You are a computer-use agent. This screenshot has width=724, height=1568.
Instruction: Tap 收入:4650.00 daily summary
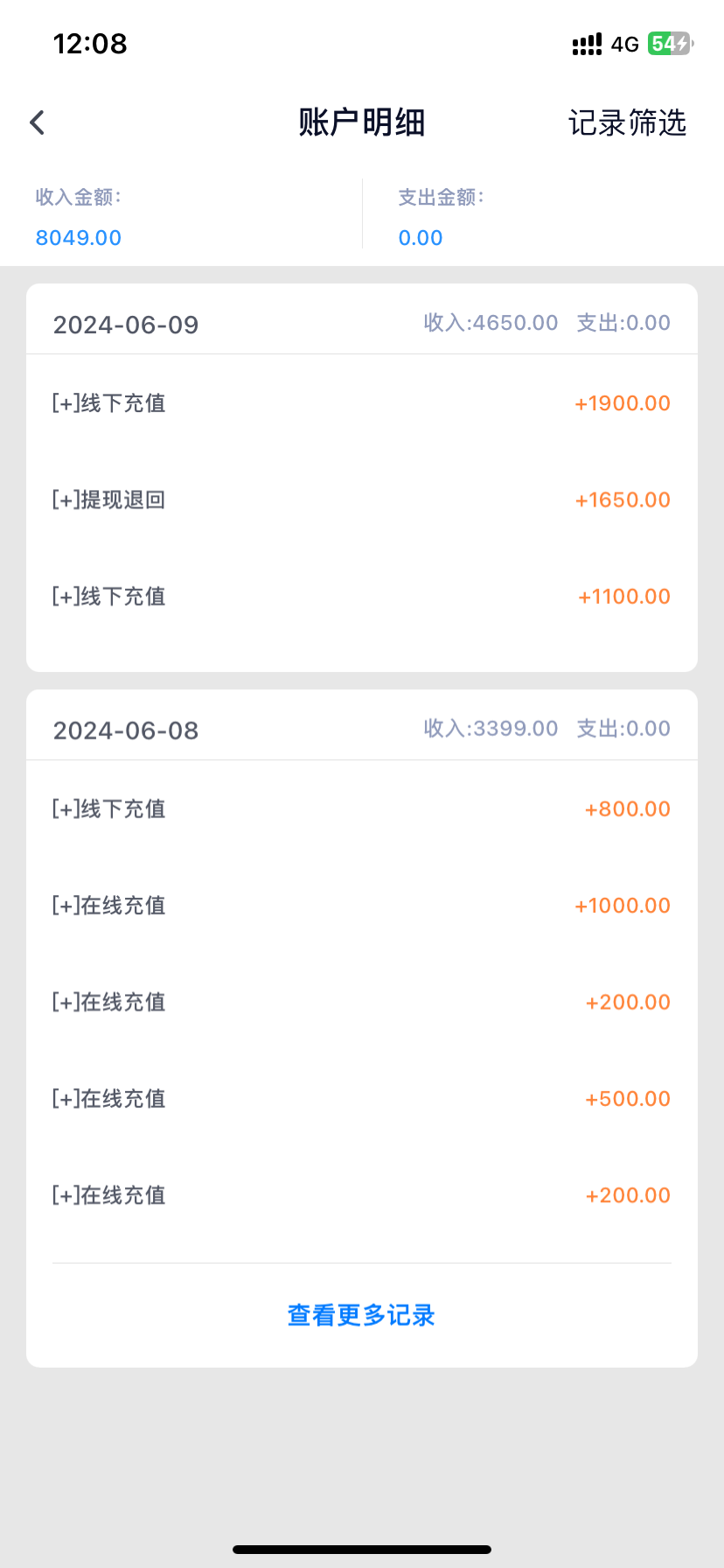coord(491,323)
